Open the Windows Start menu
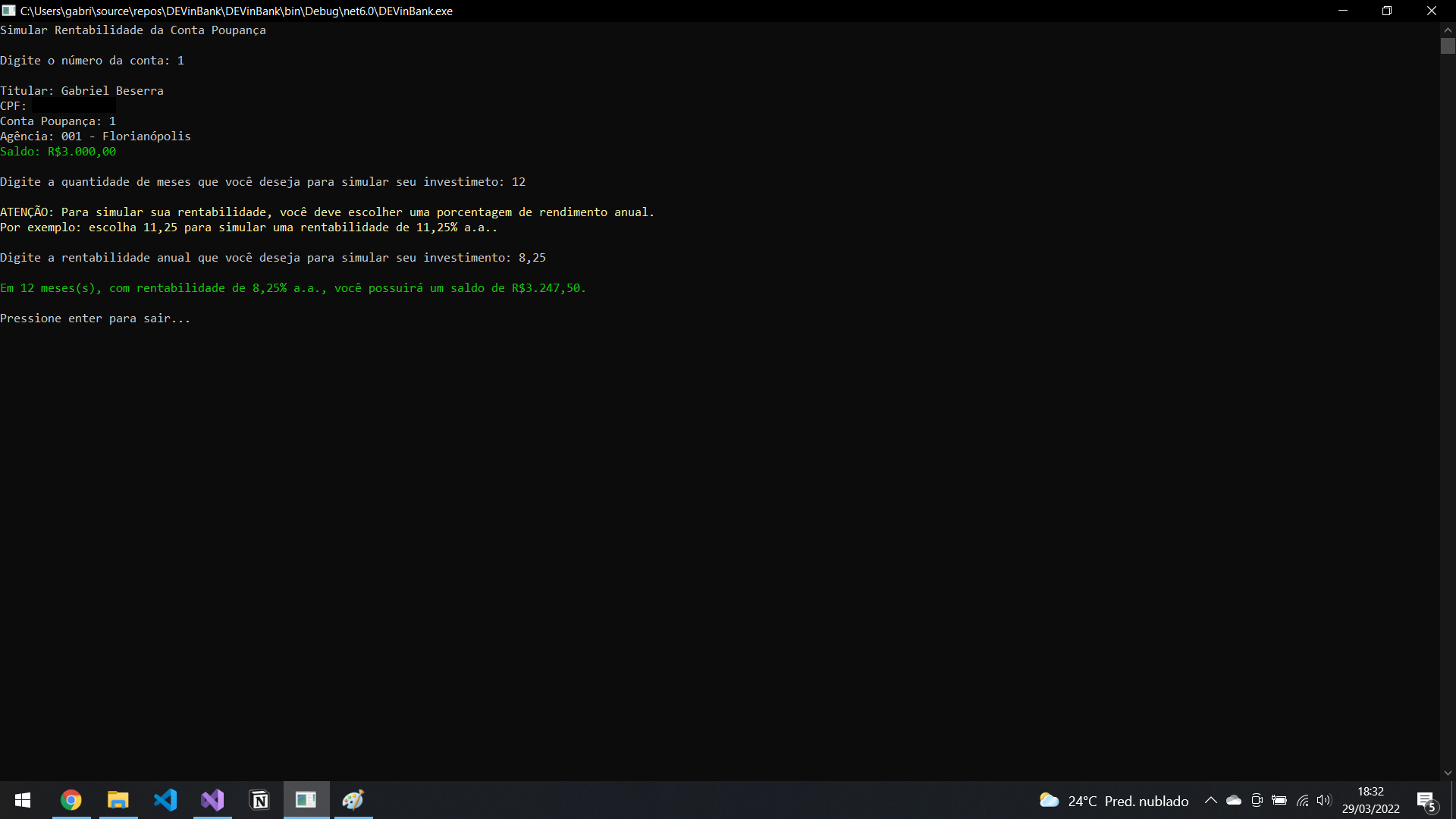Screen dimensions: 1456x819 pyautogui.click(x=23, y=800)
